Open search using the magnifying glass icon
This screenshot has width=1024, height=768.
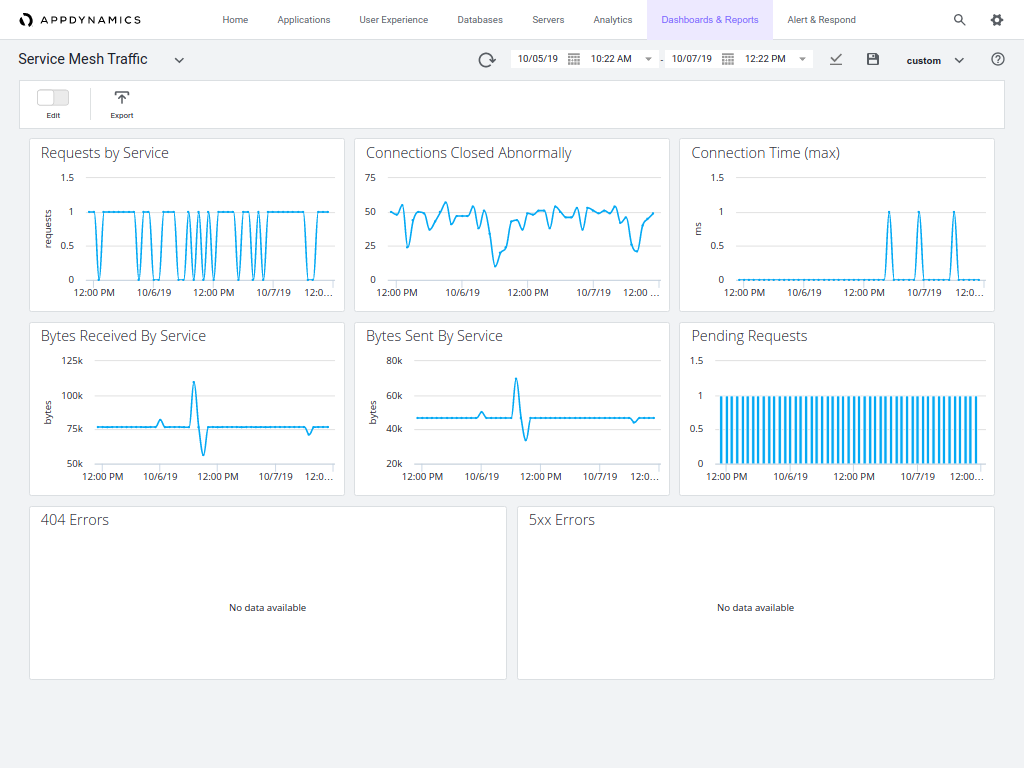click(959, 19)
